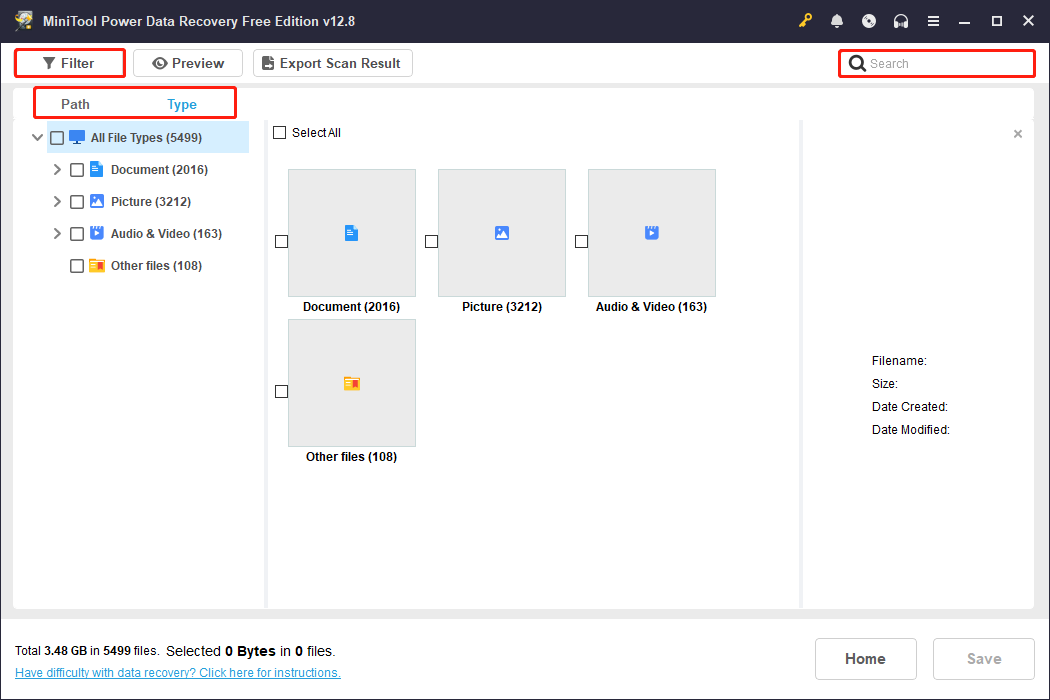The width and height of the screenshot is (1050, 700).
Task: Collapse the All File Types tree node
Action: (x=37, y=137)
